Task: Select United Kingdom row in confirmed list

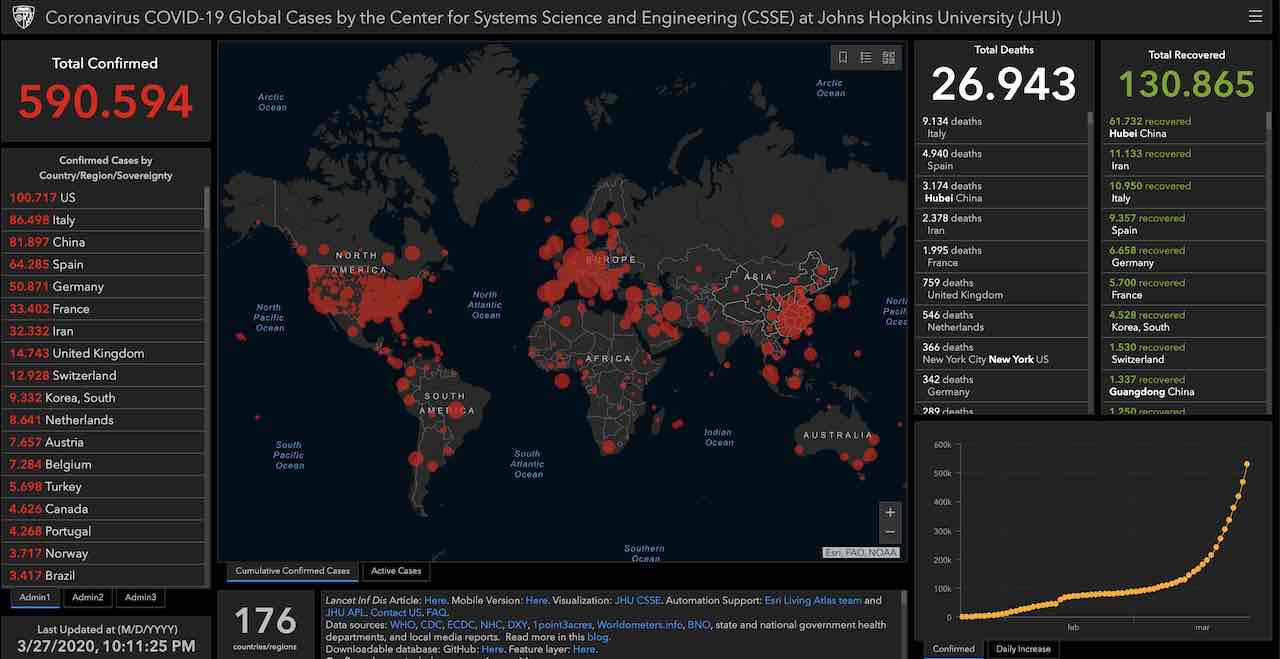Action: (x=105, y=353)
